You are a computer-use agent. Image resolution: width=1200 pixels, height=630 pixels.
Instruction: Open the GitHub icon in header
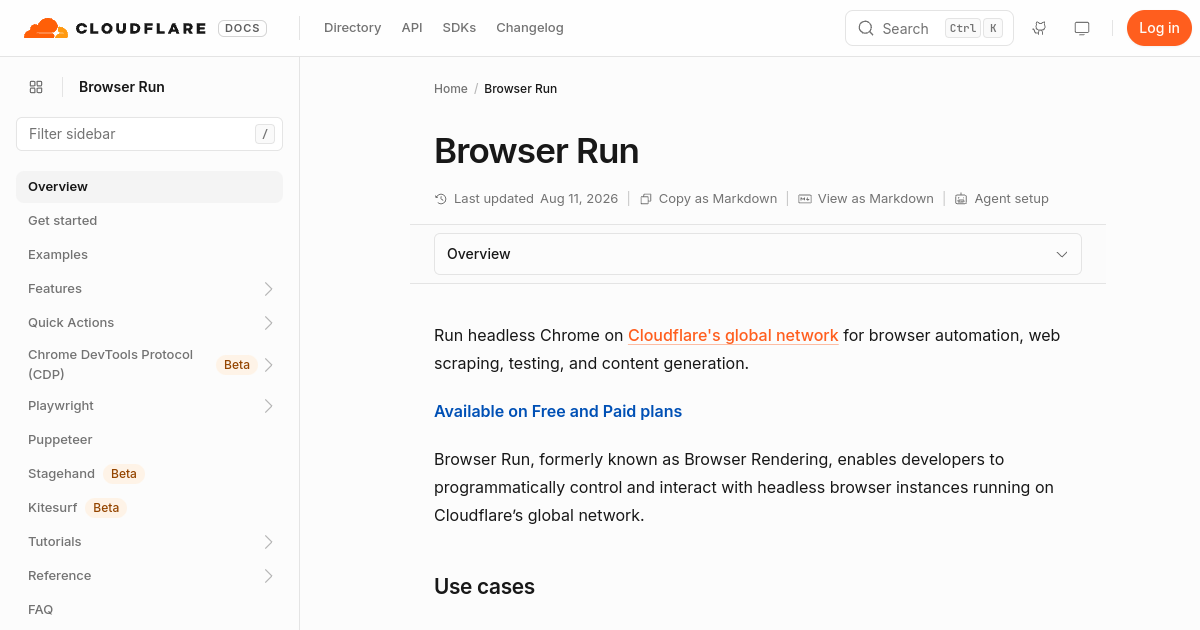pos(1039,28)
